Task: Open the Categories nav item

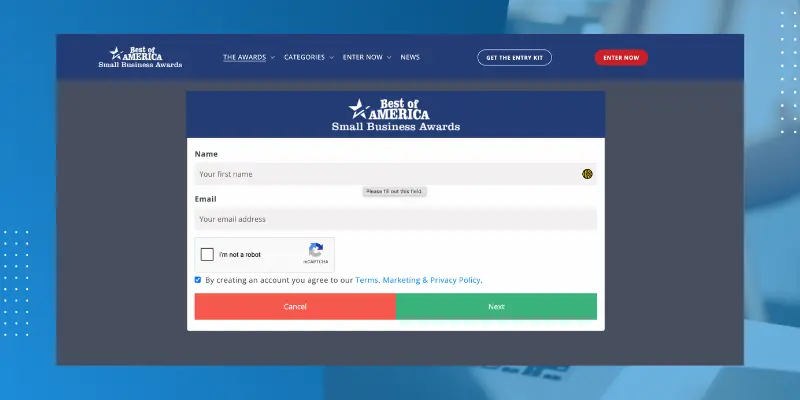Action: pyautogui.click(x=304, y=57)
